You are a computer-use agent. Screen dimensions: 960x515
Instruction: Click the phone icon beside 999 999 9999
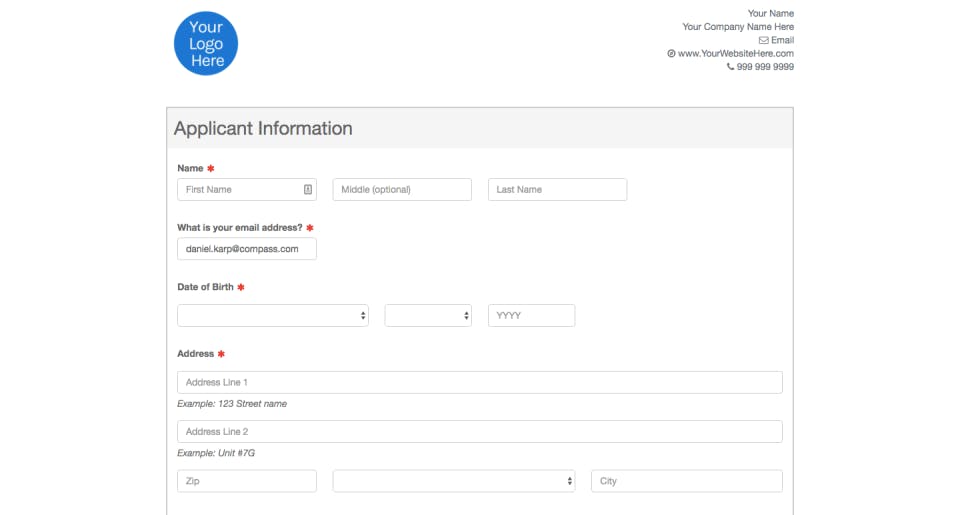coord(730,67)
